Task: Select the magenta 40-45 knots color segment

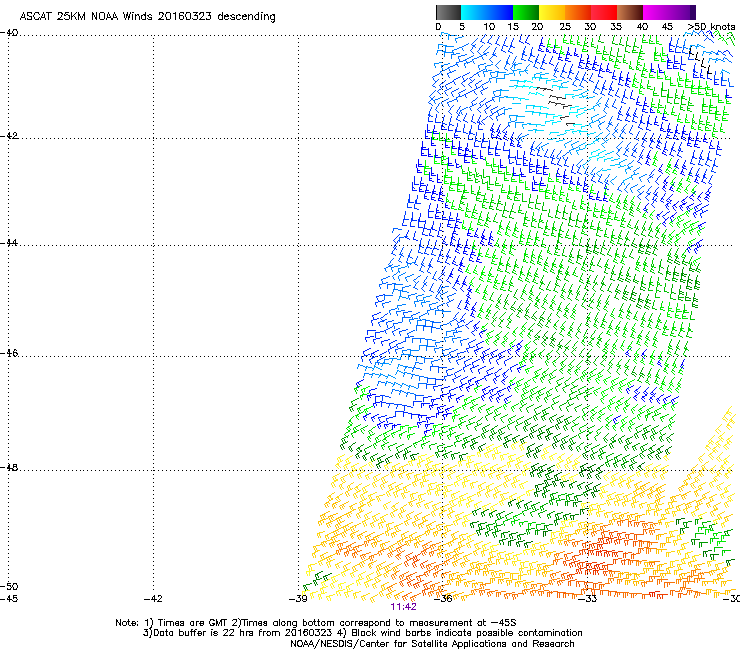Action: point(656,12)
